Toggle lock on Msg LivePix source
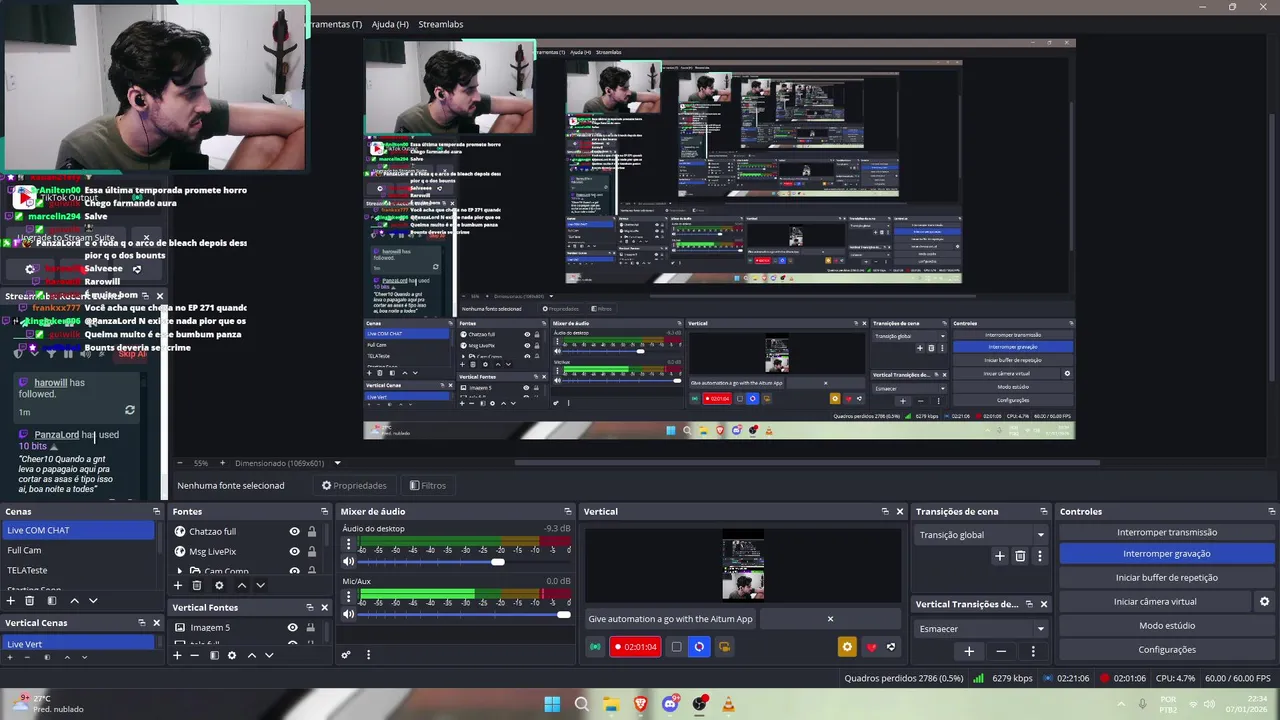The image size is (1280, 720). point(312,552)
